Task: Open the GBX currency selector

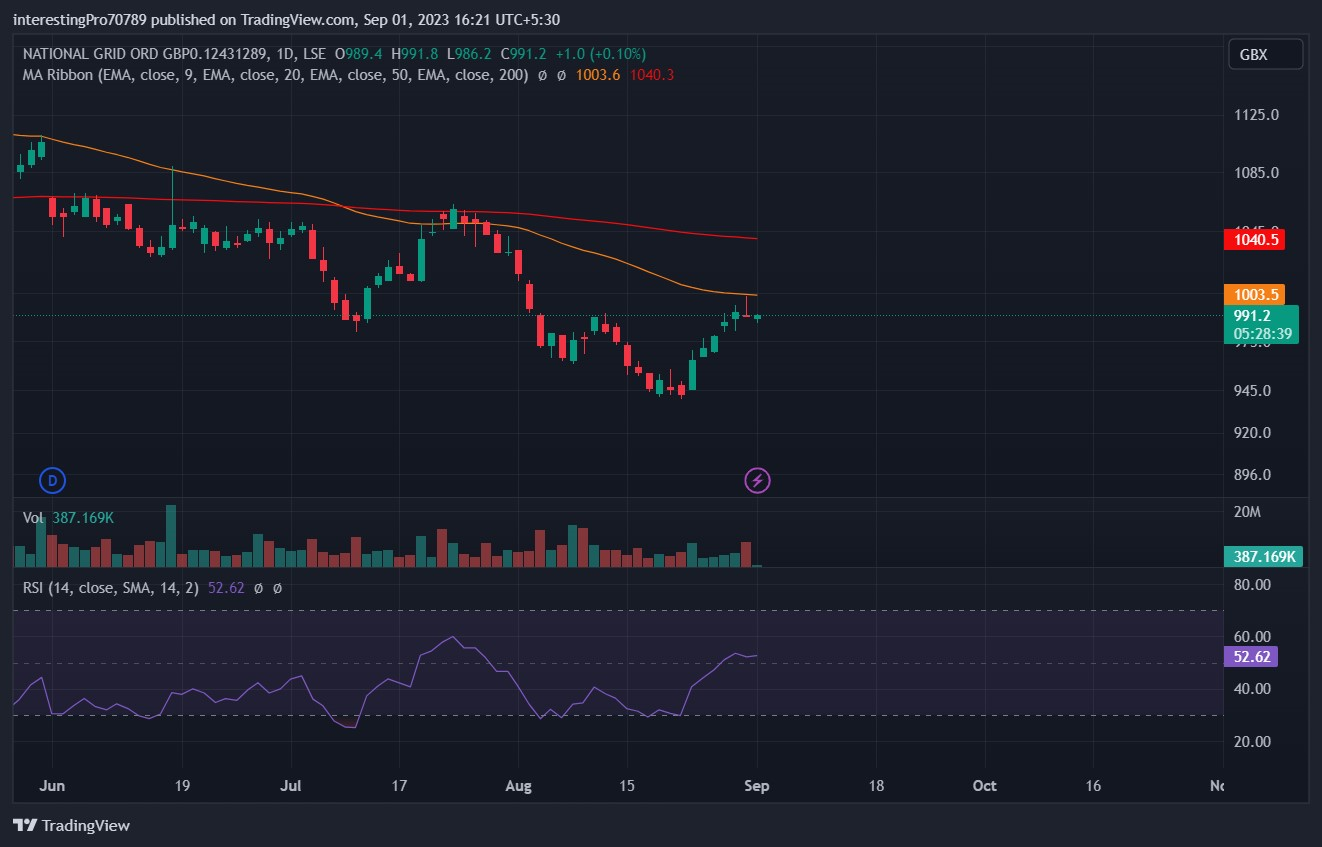Action: pos(1265,55)
